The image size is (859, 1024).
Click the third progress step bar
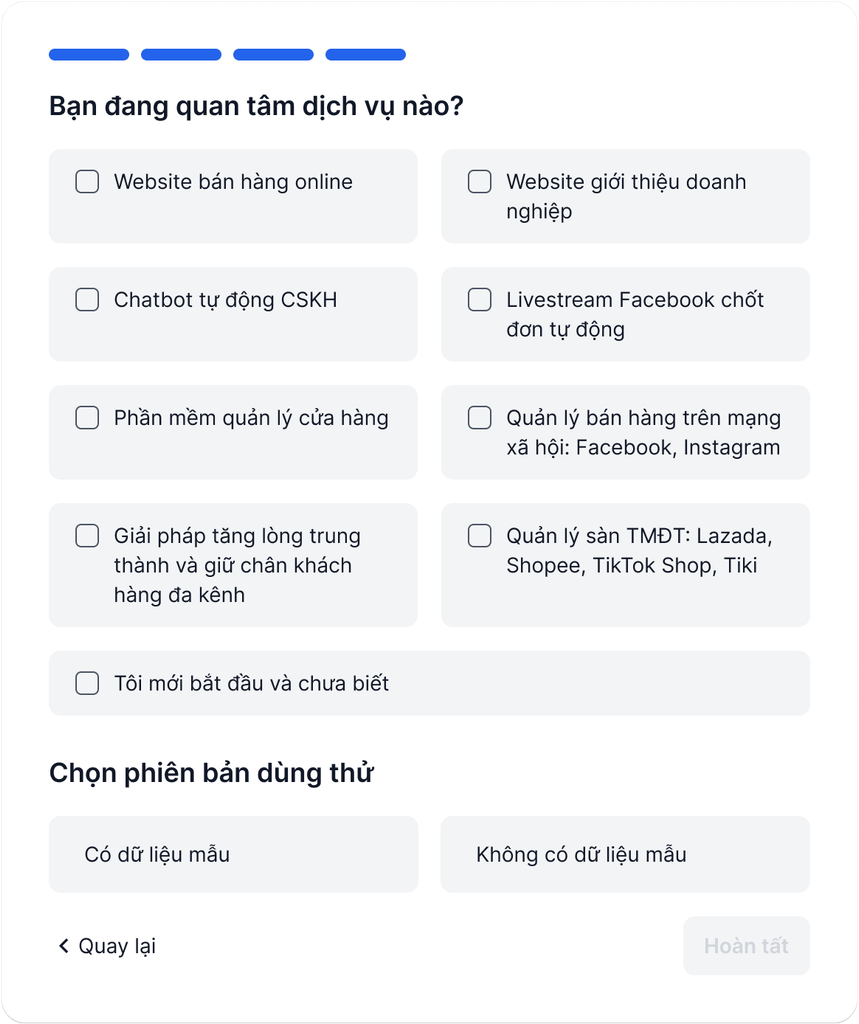273,55
